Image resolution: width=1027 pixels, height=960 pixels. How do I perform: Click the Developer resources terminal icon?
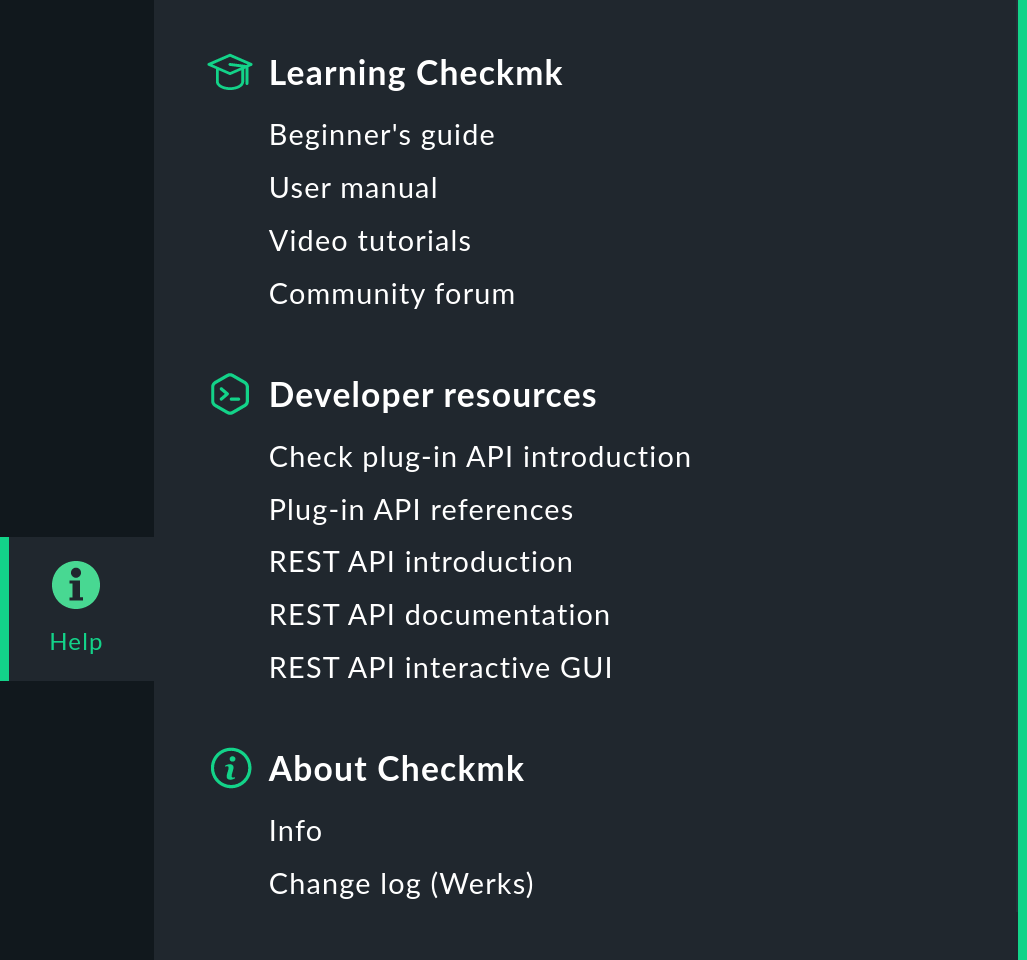click(x=230, y=394)
